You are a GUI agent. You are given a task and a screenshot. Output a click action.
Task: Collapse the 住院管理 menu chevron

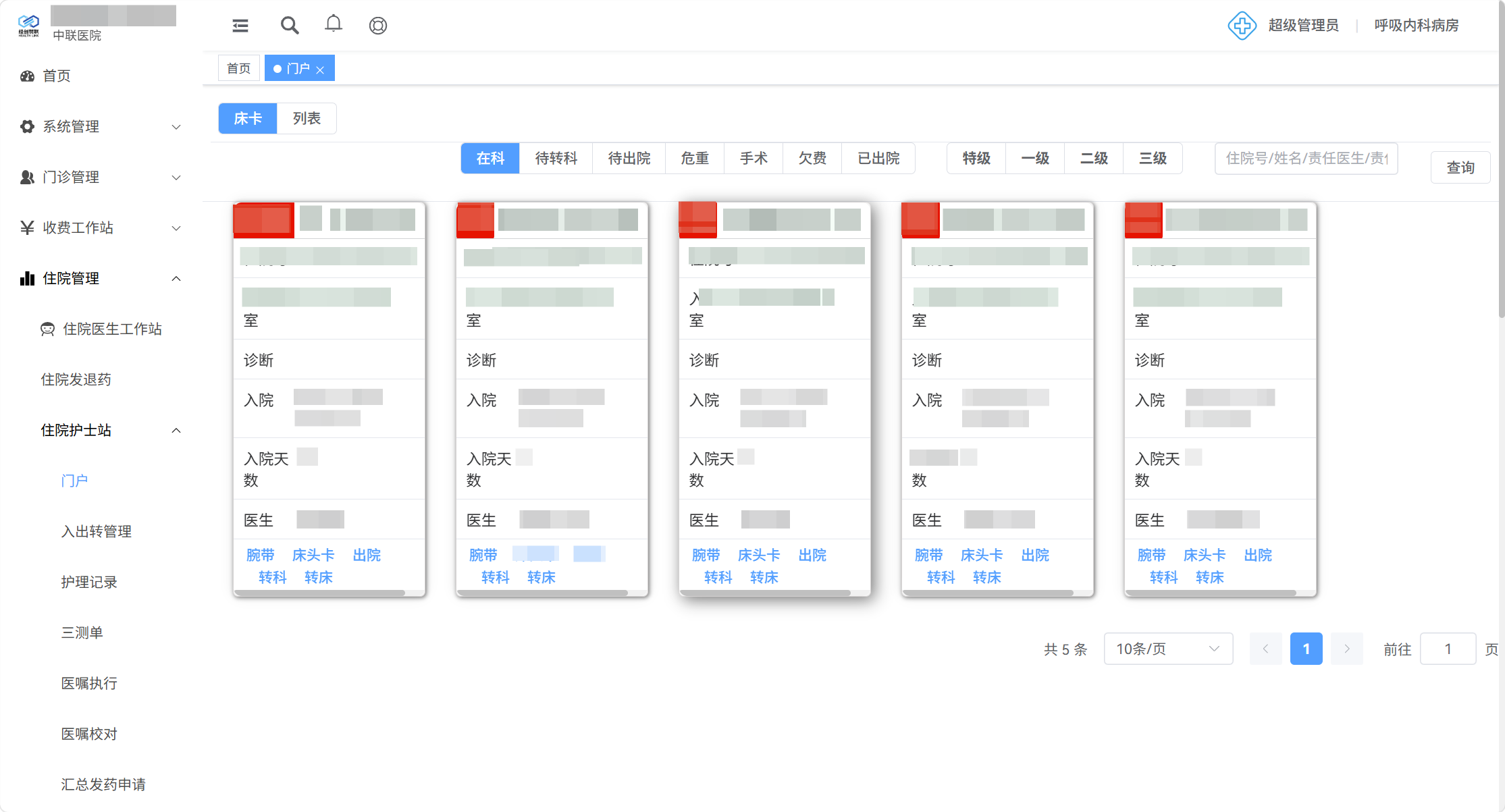176,279
